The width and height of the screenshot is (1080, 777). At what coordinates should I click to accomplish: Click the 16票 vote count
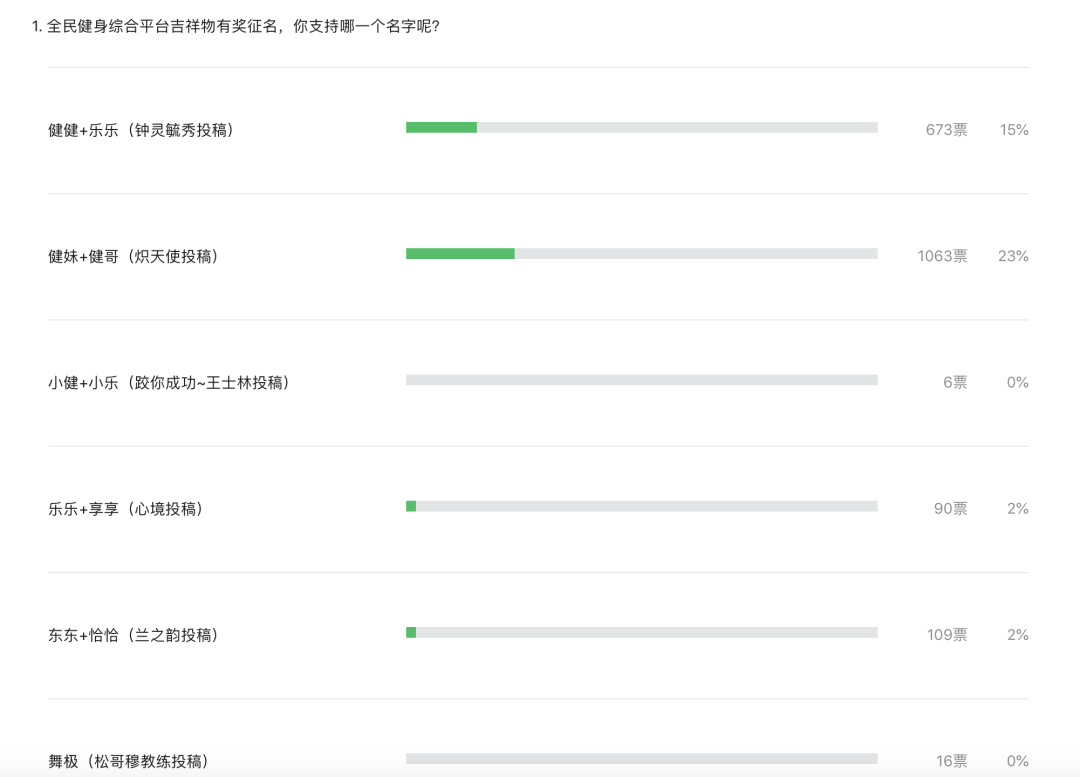951,761
